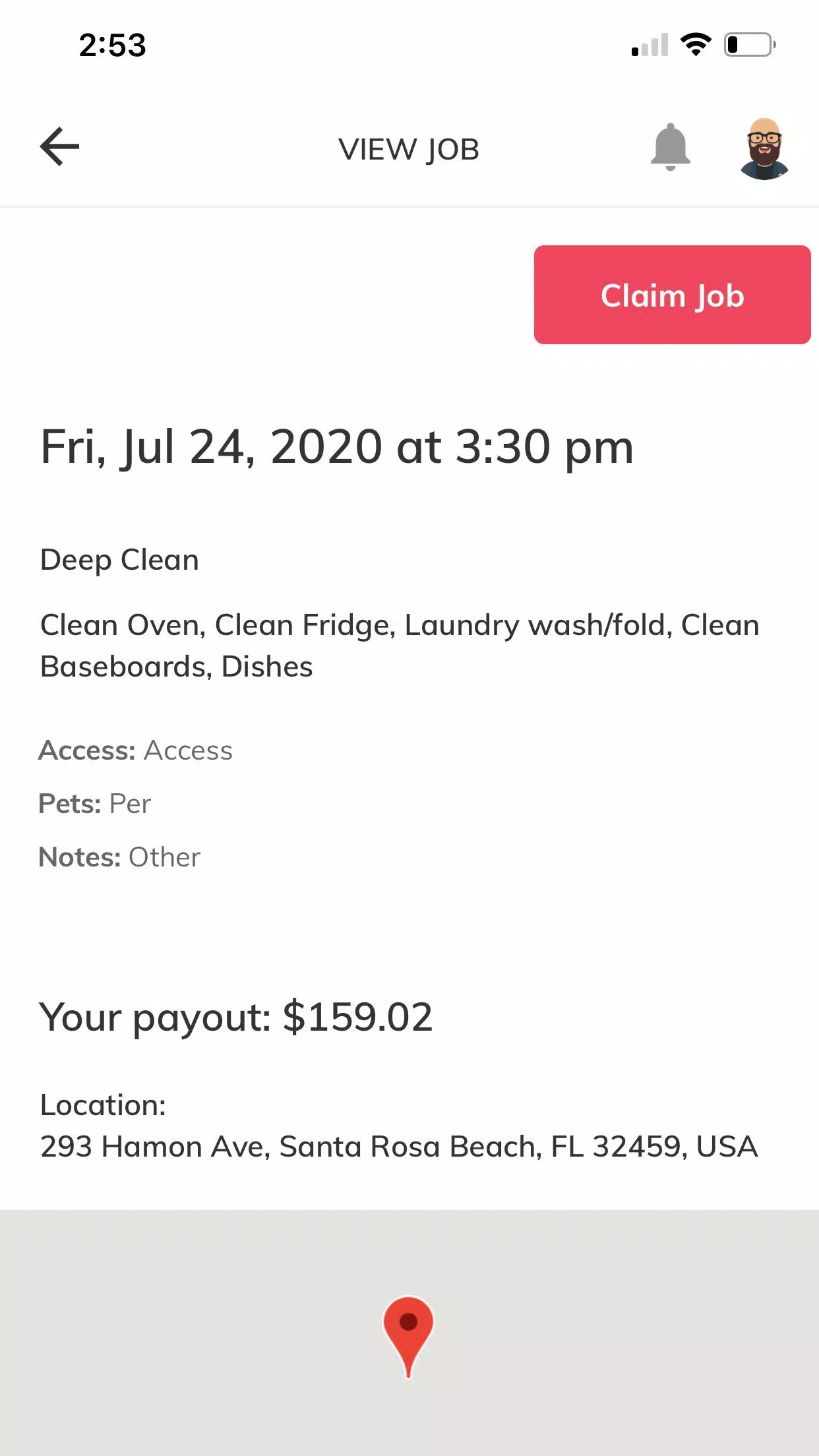The height and width of the screenshot is (1456, 819).
Task: Open the profile avatar menu
Action: (764, 149)
